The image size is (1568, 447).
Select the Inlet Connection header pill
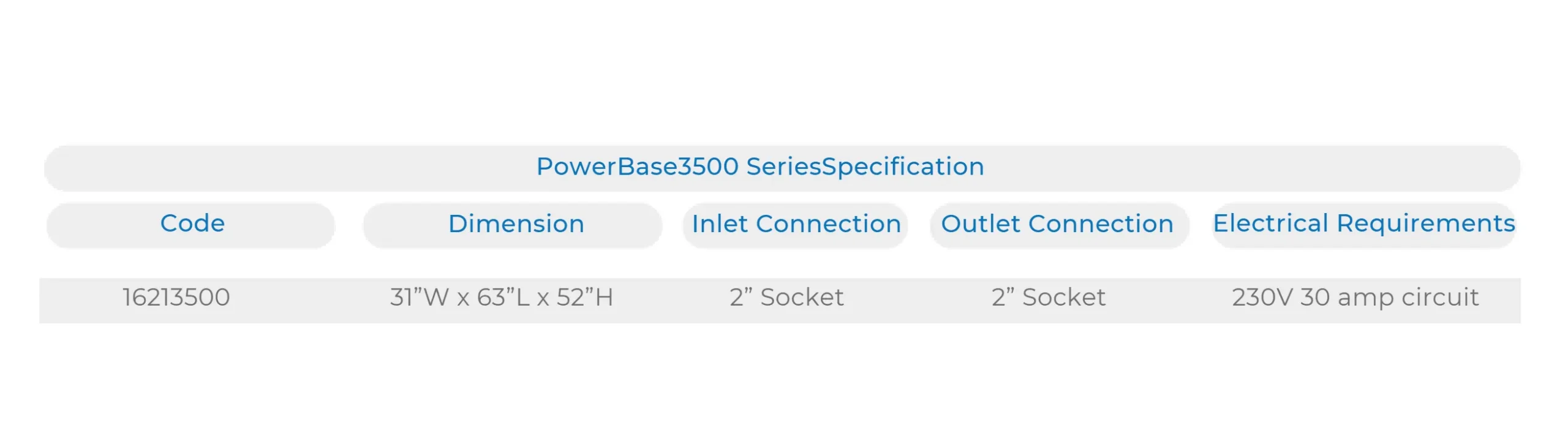(796, 224)
